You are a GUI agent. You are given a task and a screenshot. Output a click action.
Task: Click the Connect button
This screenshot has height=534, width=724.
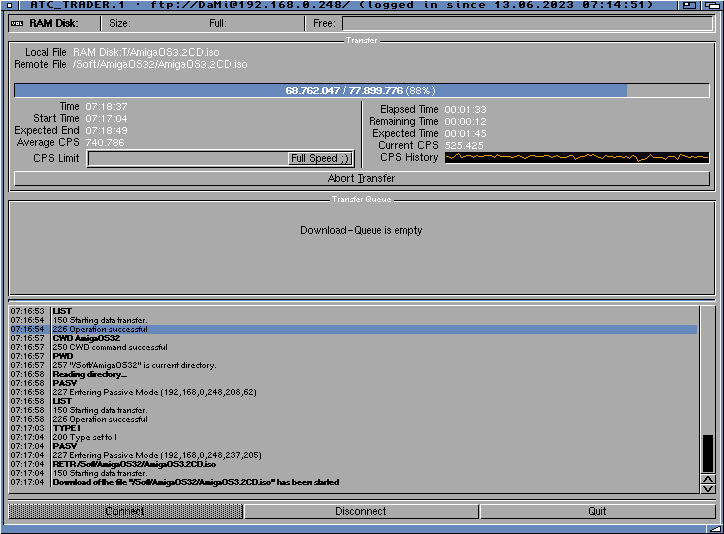click(x=125, y=511)
